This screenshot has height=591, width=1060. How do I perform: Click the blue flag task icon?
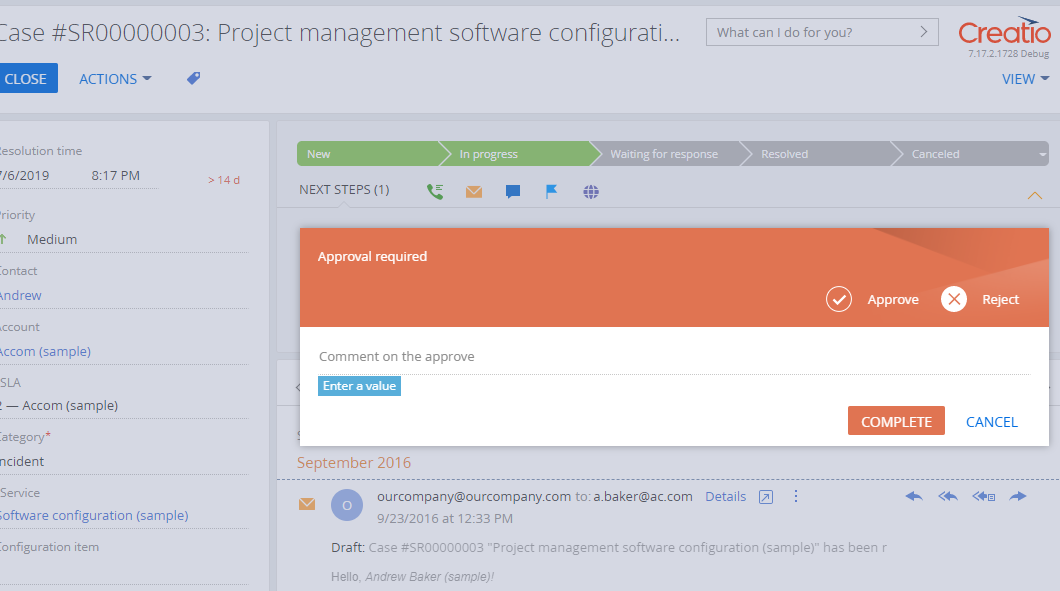tap(552, 192)
